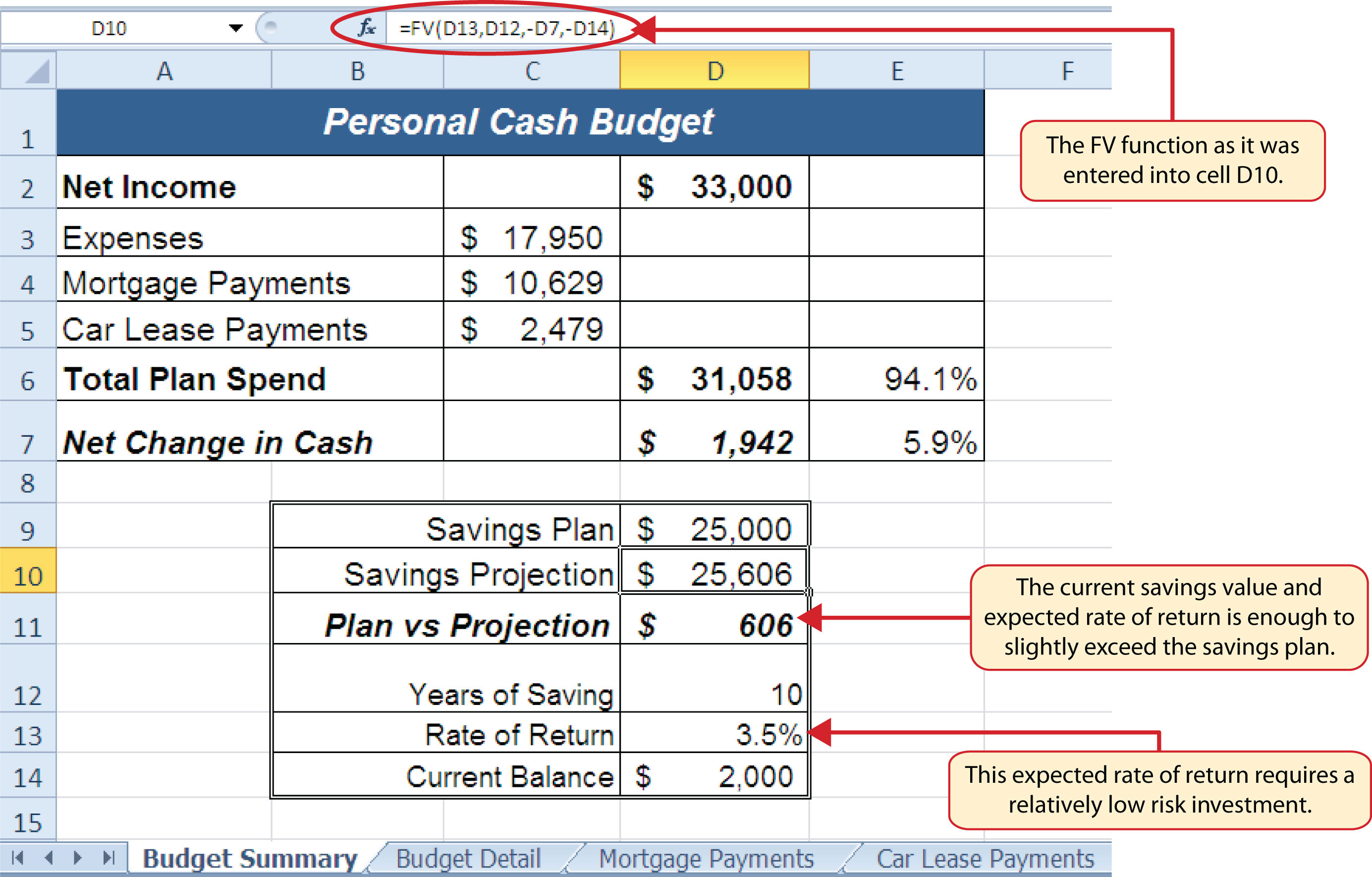
Task: Select row 15 header
Action: coord(28,819)
